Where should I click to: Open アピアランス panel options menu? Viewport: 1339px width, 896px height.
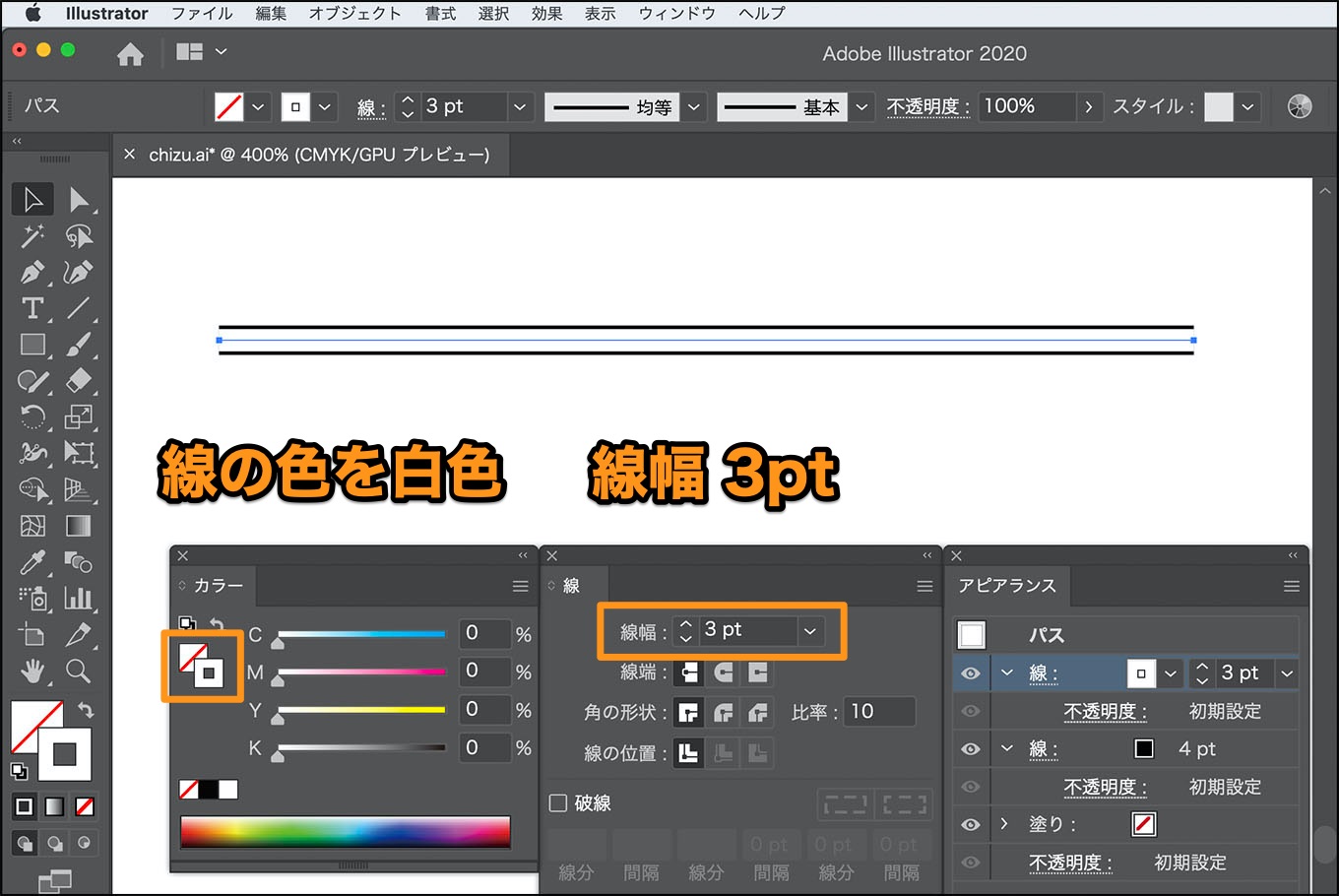coord(1291,586)
